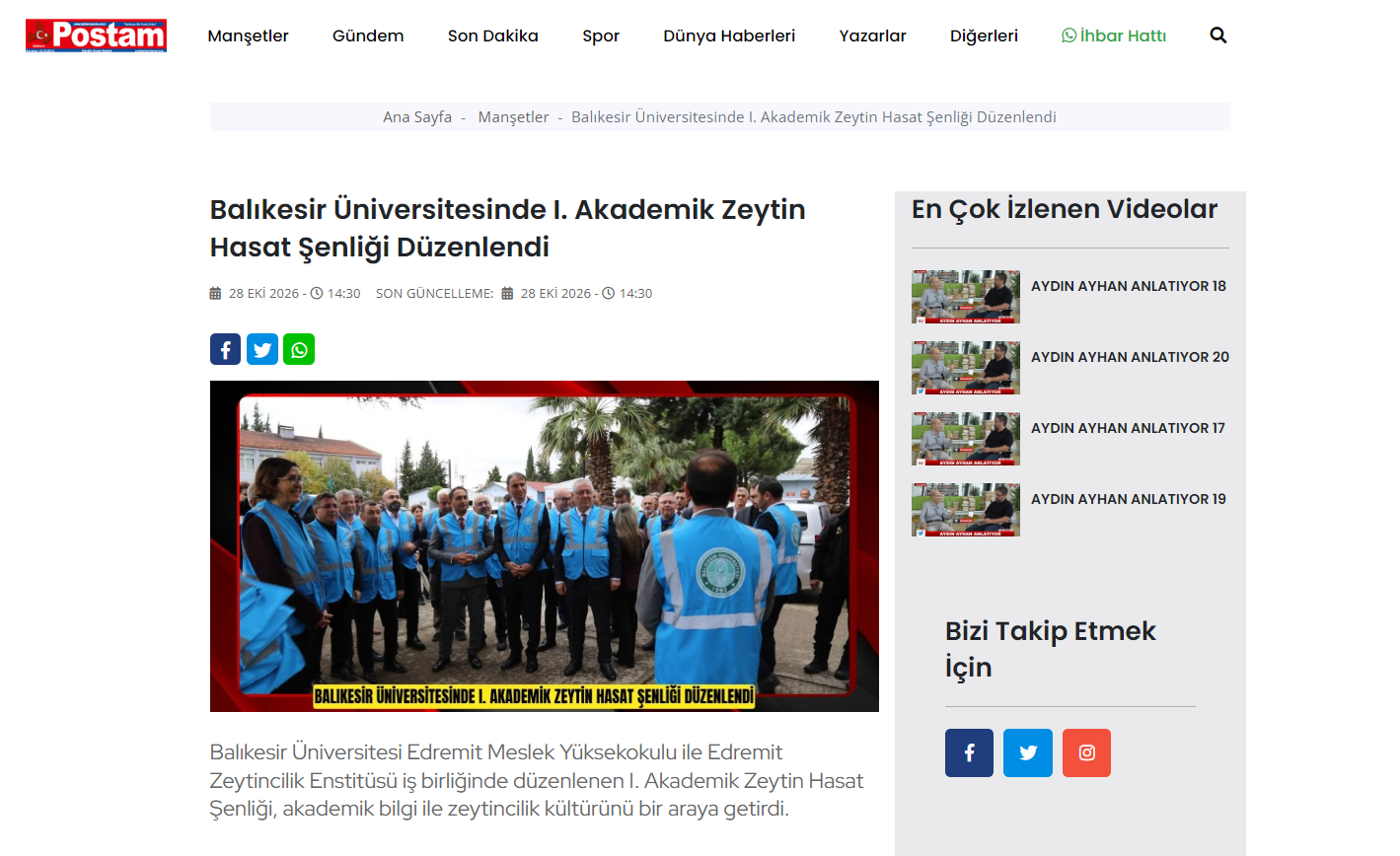This screenshot has height=856, width=1400.
Task: Click En Çok İzlenen Videolar heading
Action: (x=1065, y=209)
